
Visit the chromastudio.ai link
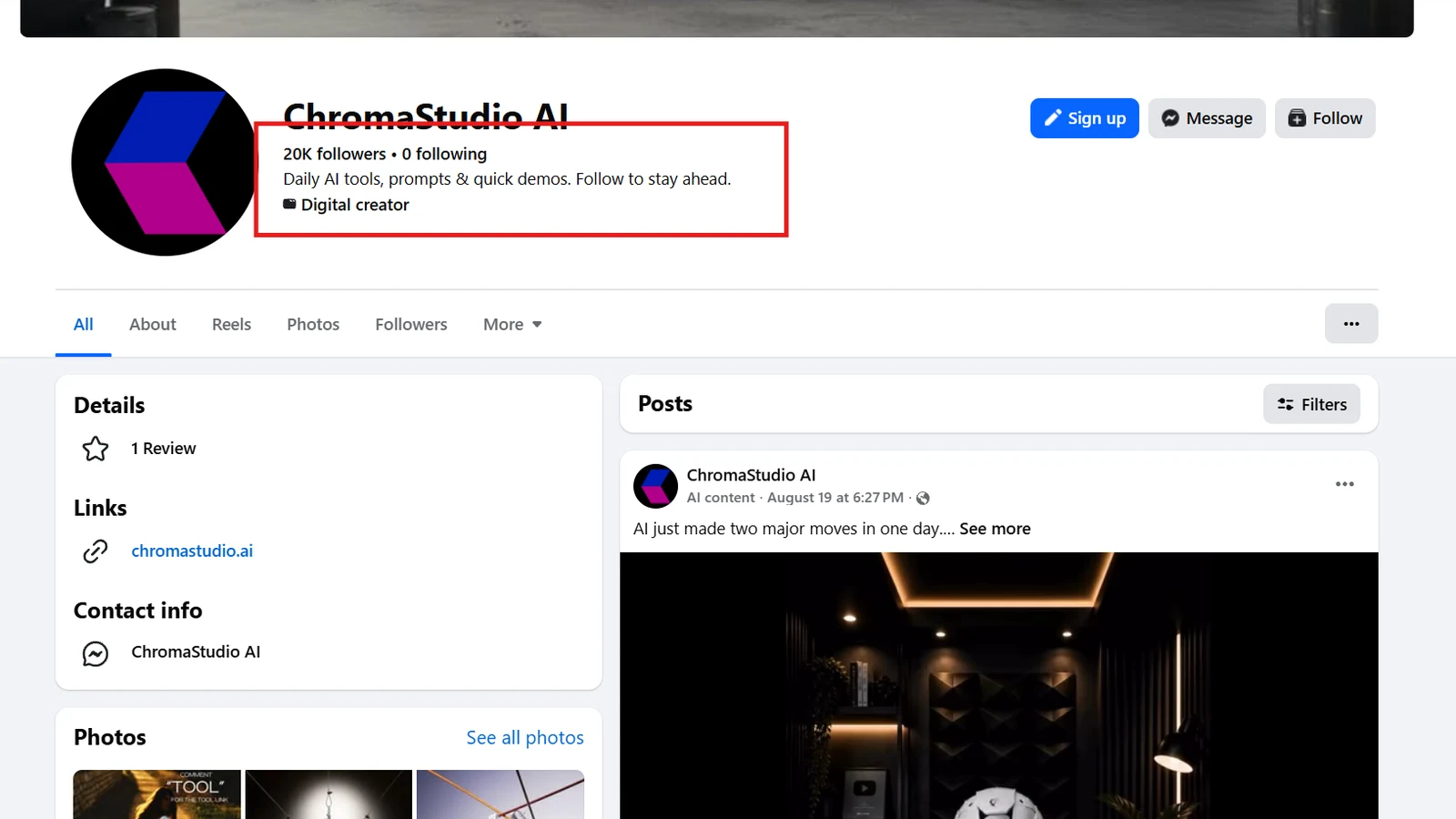click(192, 551)
